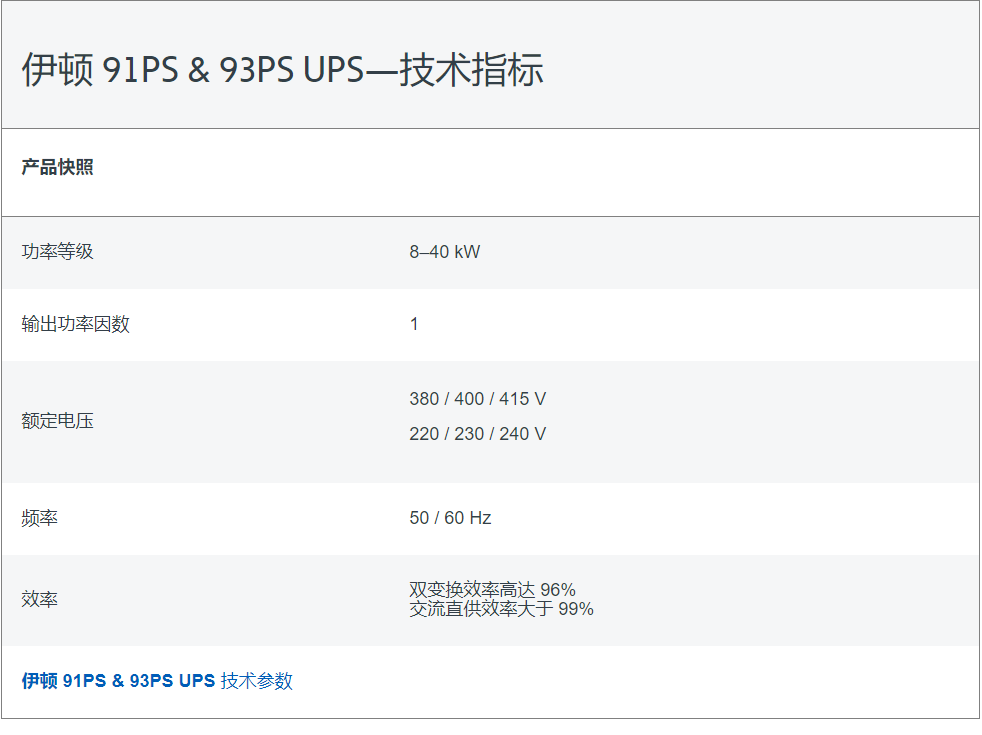Select the 交流直供效率大于 99% text
The width and height of the screenshot is (982, 735).
[x=502, y=609]
